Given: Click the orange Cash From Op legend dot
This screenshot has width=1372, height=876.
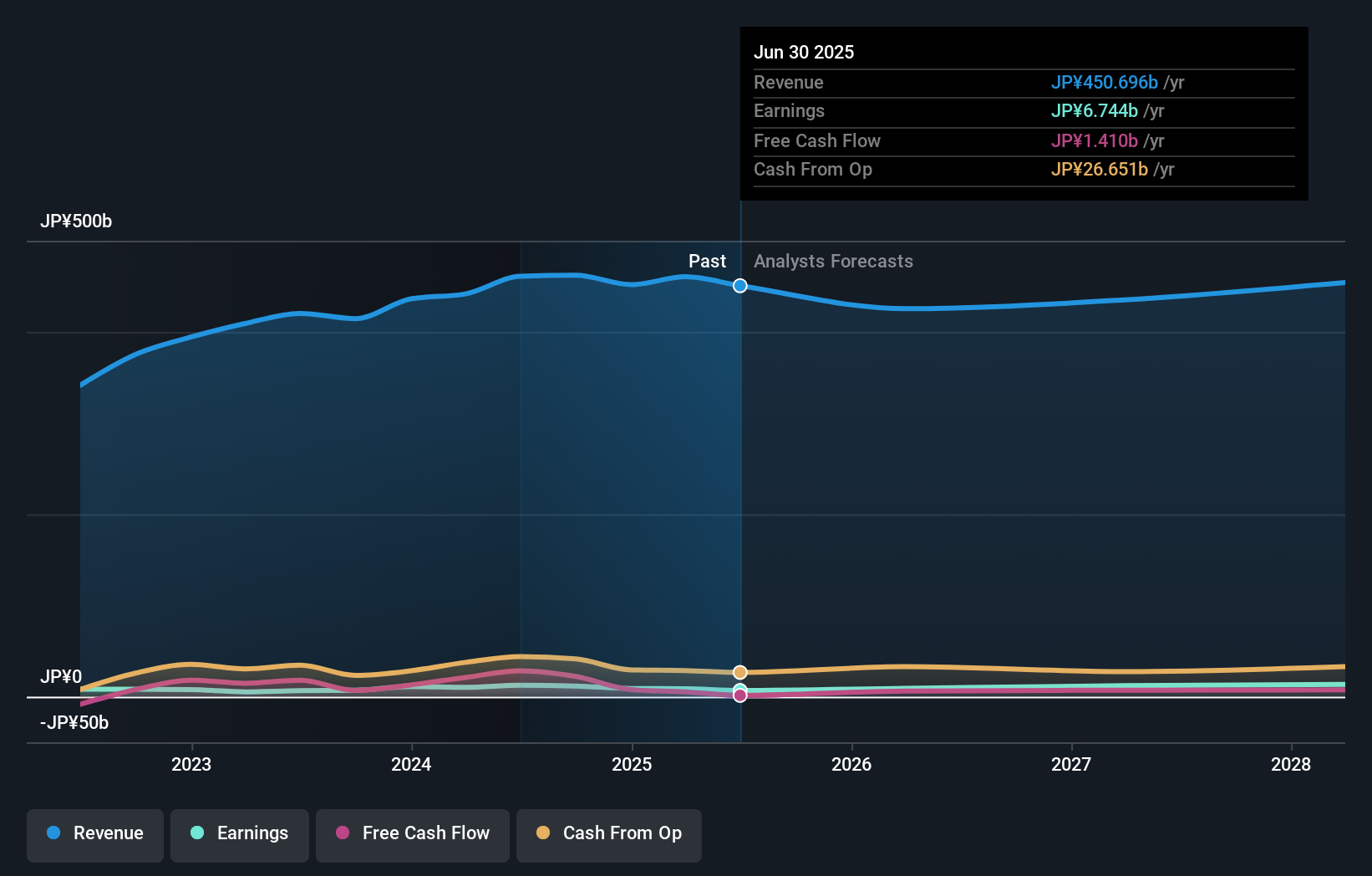Looking at the screenshot, I should [x=544, y=833].
